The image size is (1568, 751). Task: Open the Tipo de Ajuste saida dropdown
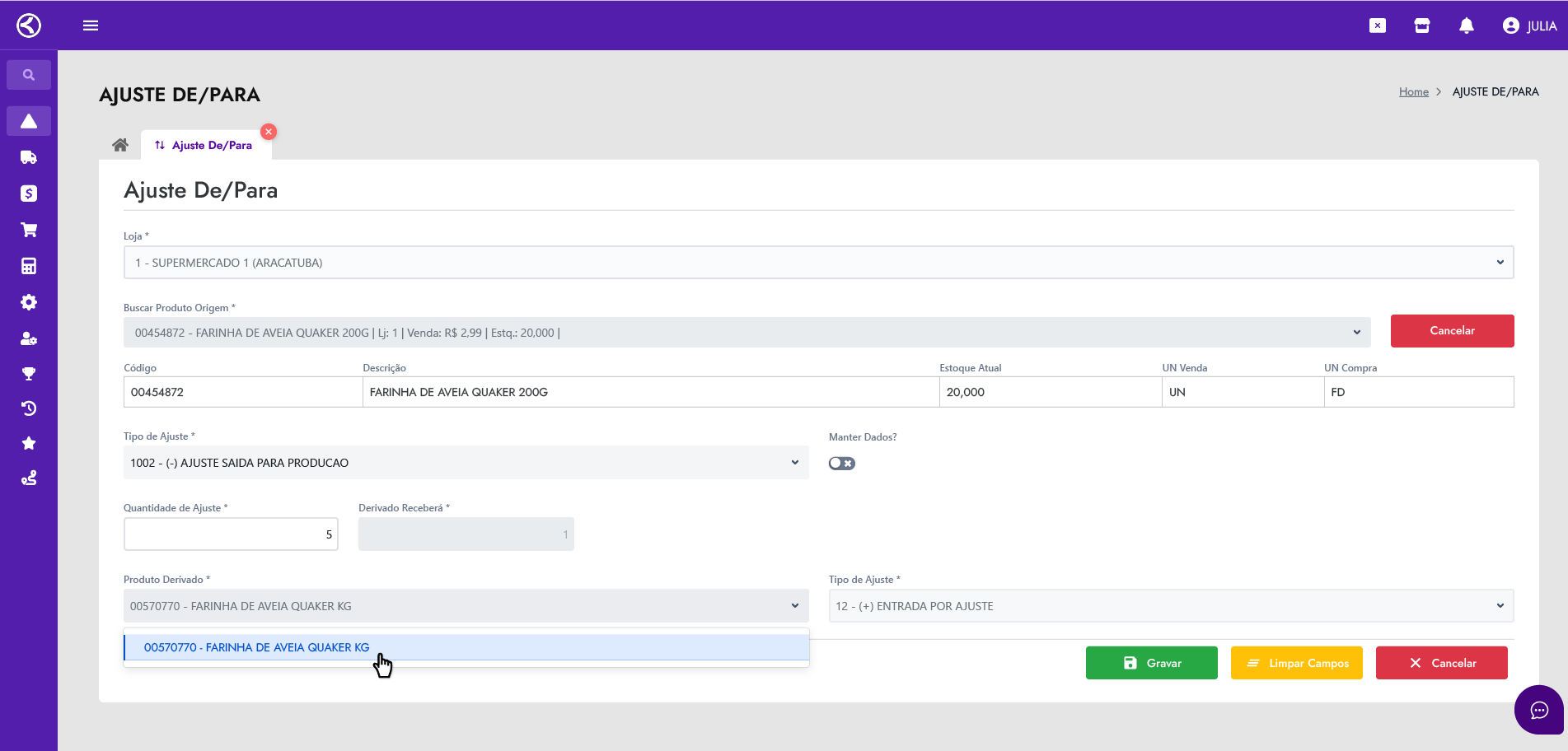[466, 463]
